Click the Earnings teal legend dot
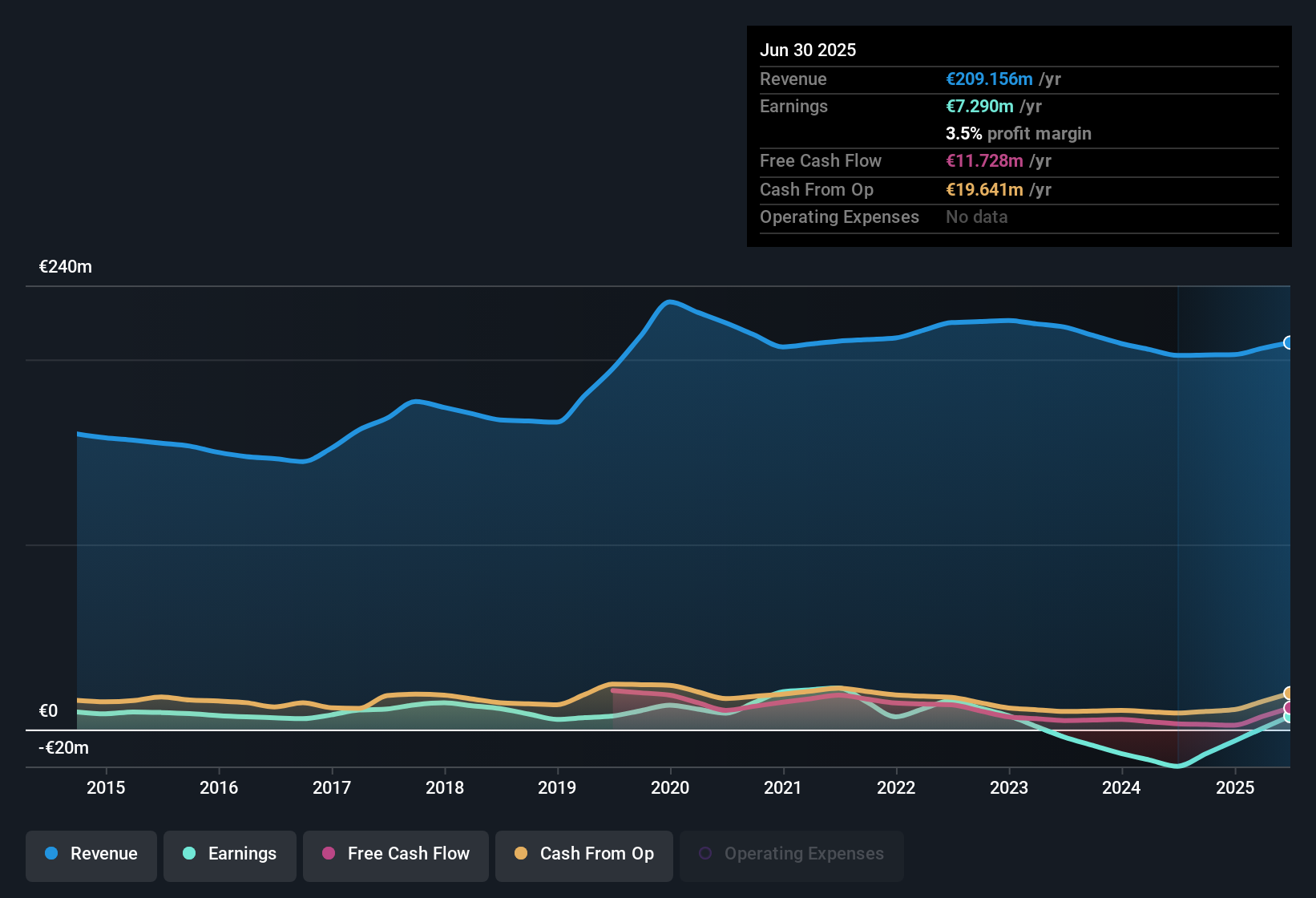Viewport: 1316px width, 898px height. tap(189, 855)
